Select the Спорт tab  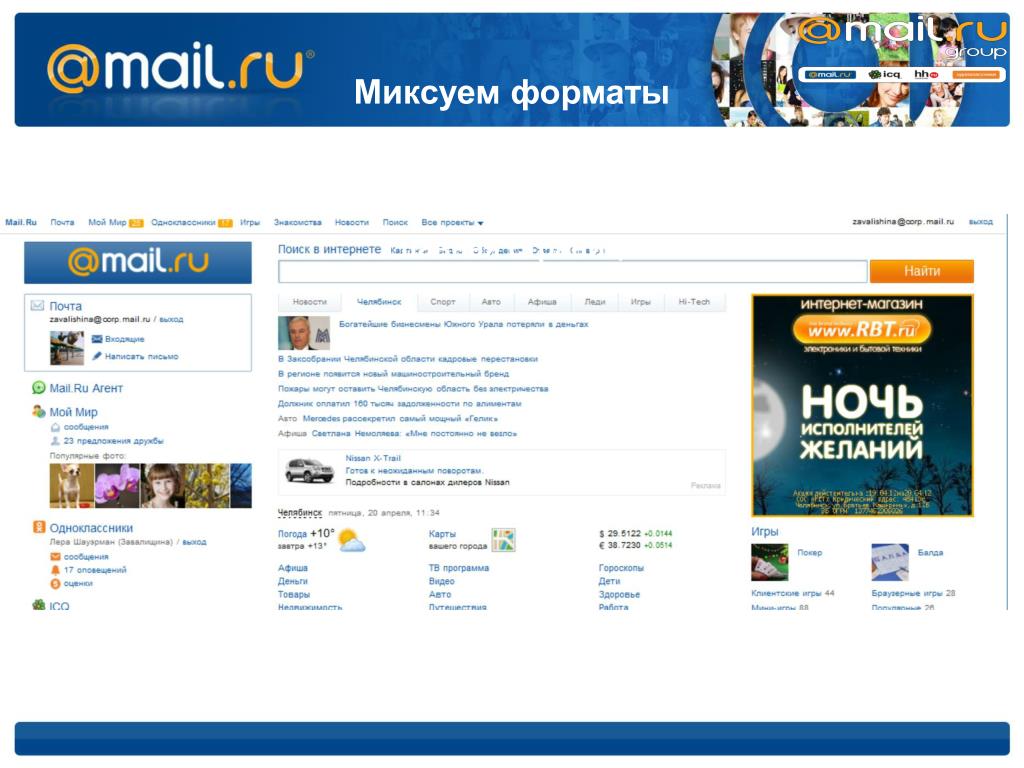442,302
